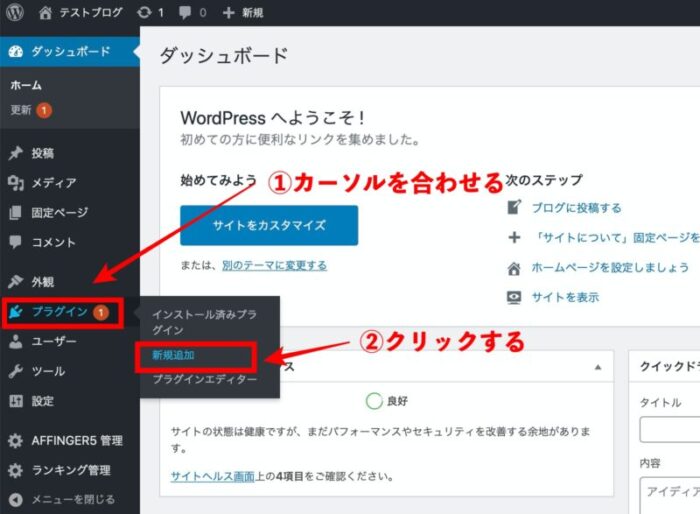Click the プラグイン plug icon
Screen dimensions: 700x514
coord(16,312)
